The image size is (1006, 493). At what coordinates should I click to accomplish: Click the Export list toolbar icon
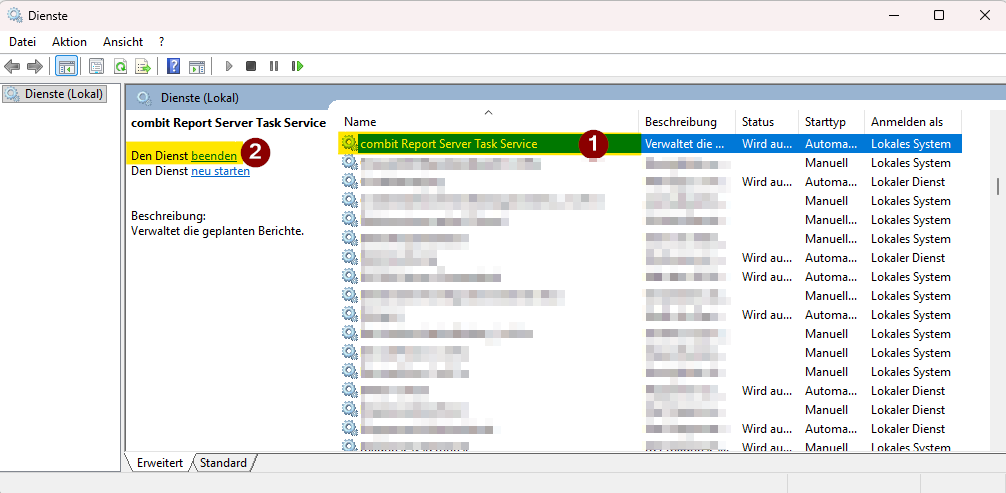(x=143, y=66)
